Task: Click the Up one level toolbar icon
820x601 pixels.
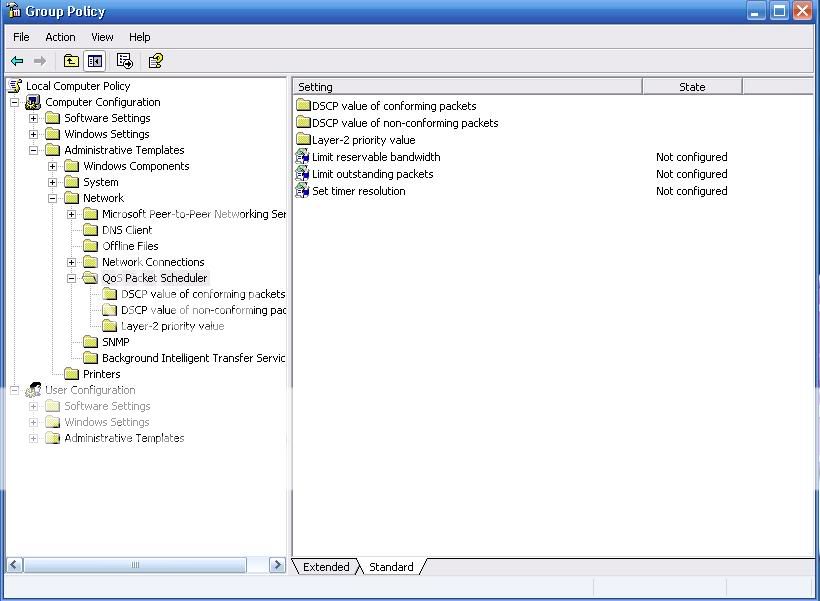Action: pyautogui.click(x=71, y=61)
